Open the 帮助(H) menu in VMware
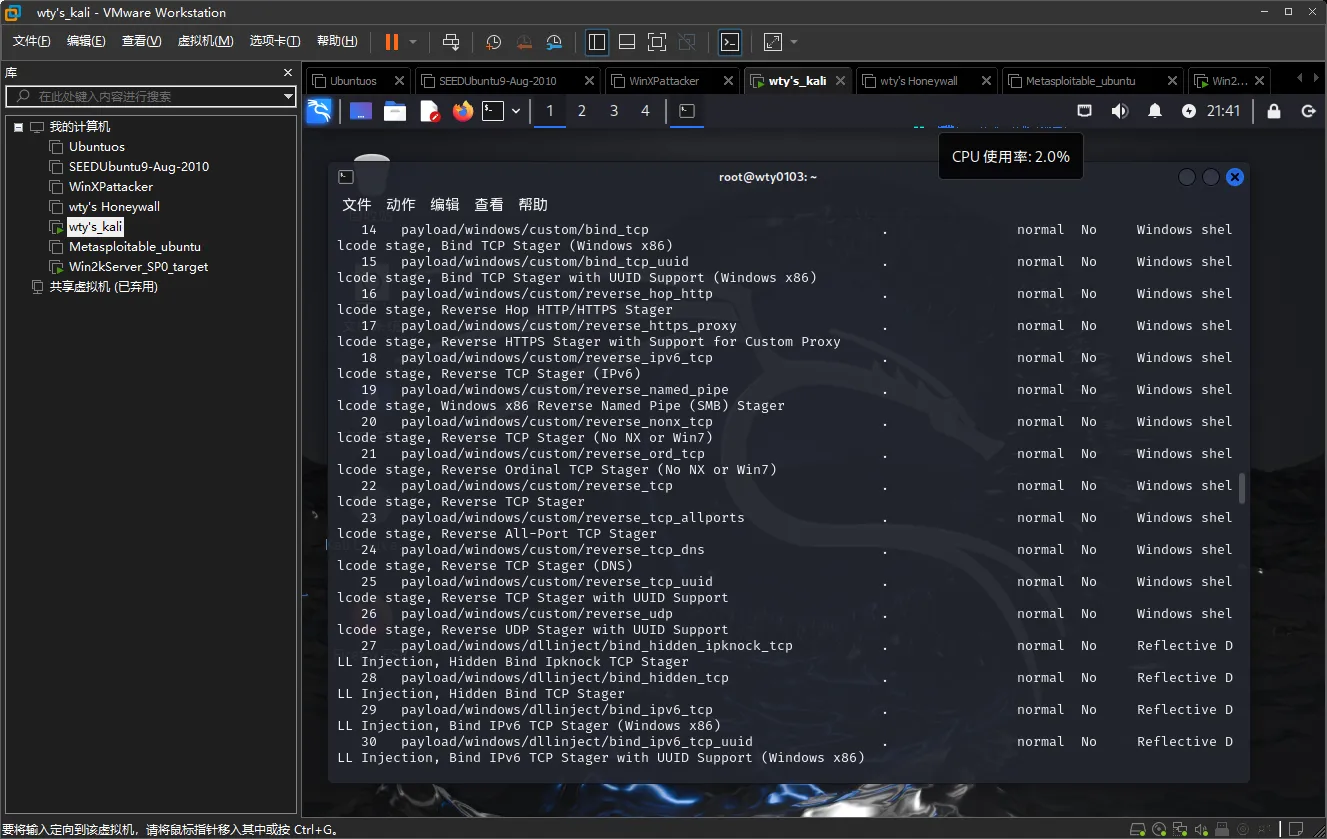 coord(337,41)
